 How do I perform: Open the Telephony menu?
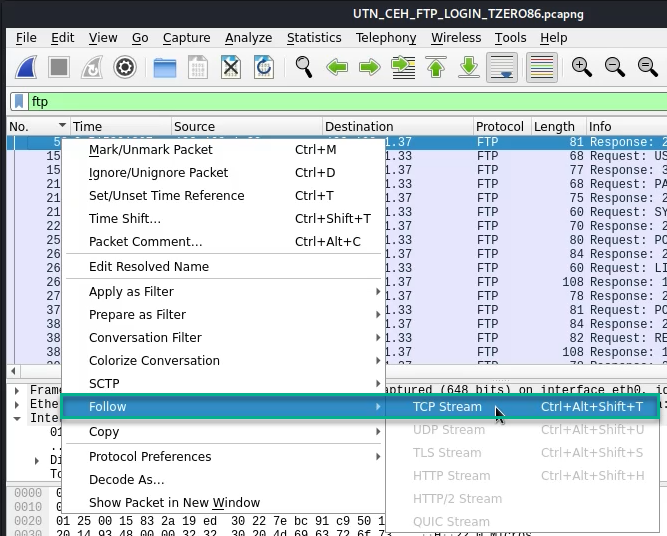(x=386, y=38)
